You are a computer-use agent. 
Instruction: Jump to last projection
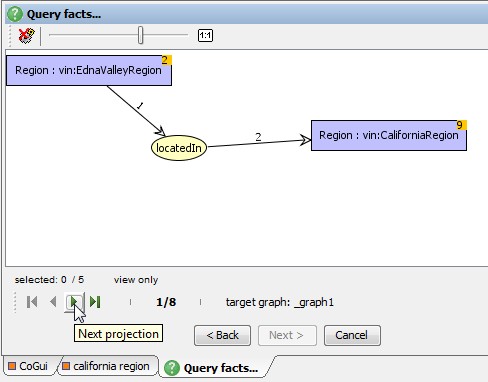95,302
